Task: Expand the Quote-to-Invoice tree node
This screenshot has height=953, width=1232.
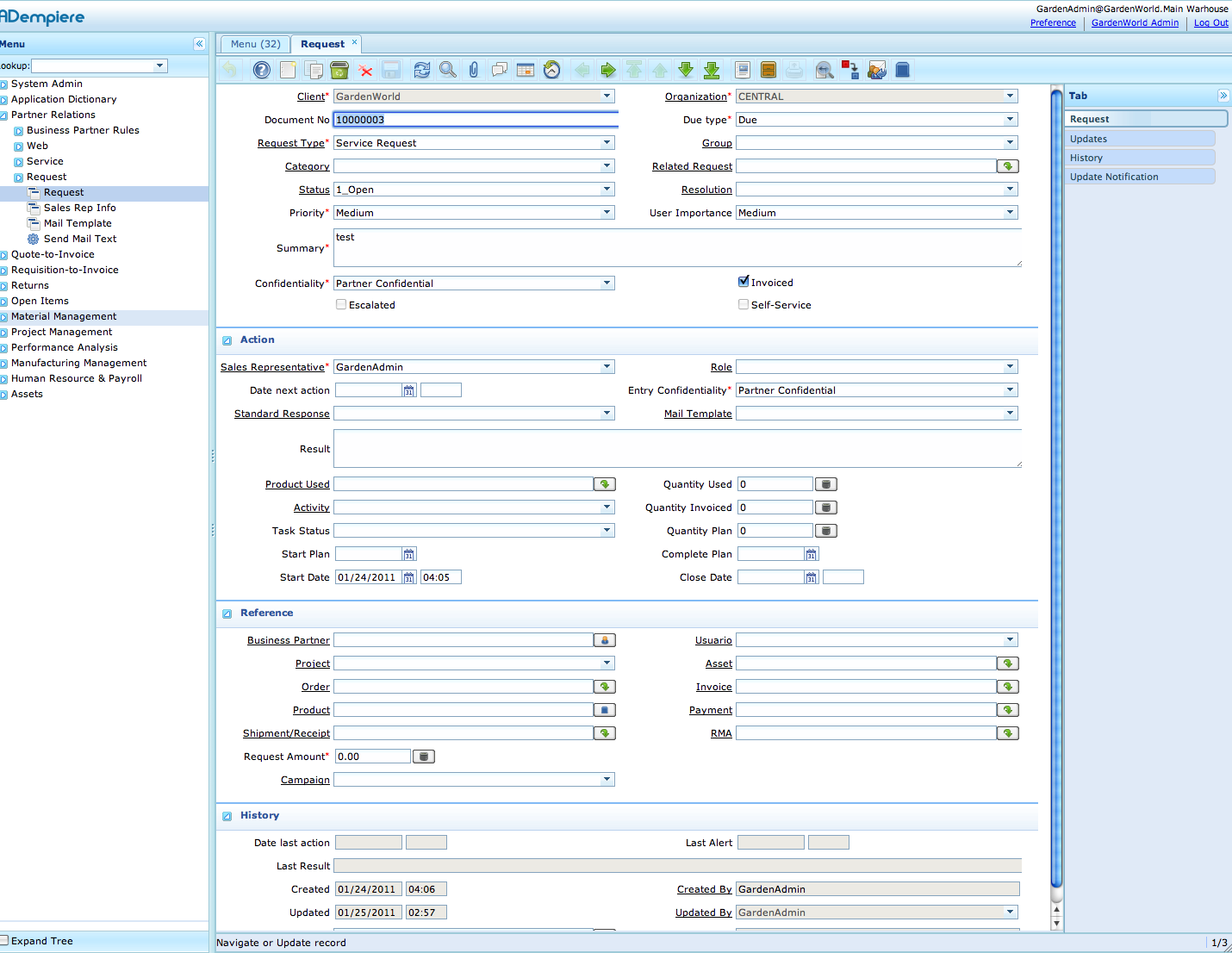Action: click(4, 255)
